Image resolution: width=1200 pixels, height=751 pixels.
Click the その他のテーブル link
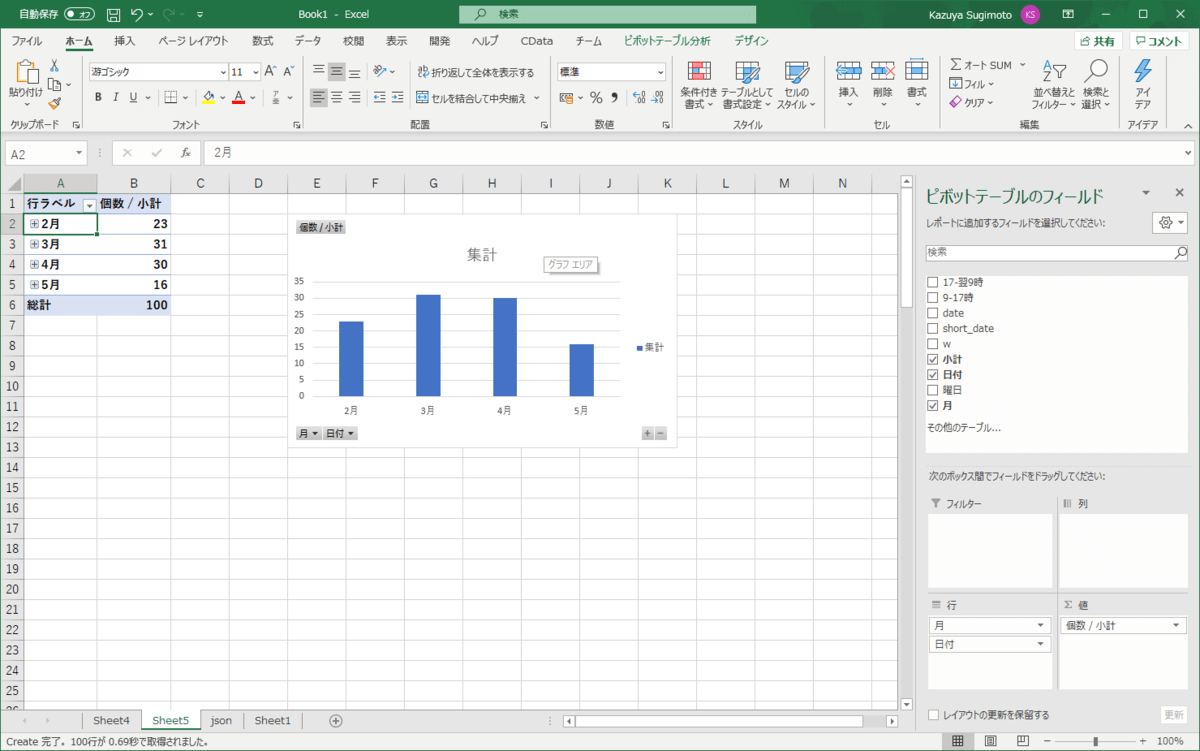coord(963,427)
